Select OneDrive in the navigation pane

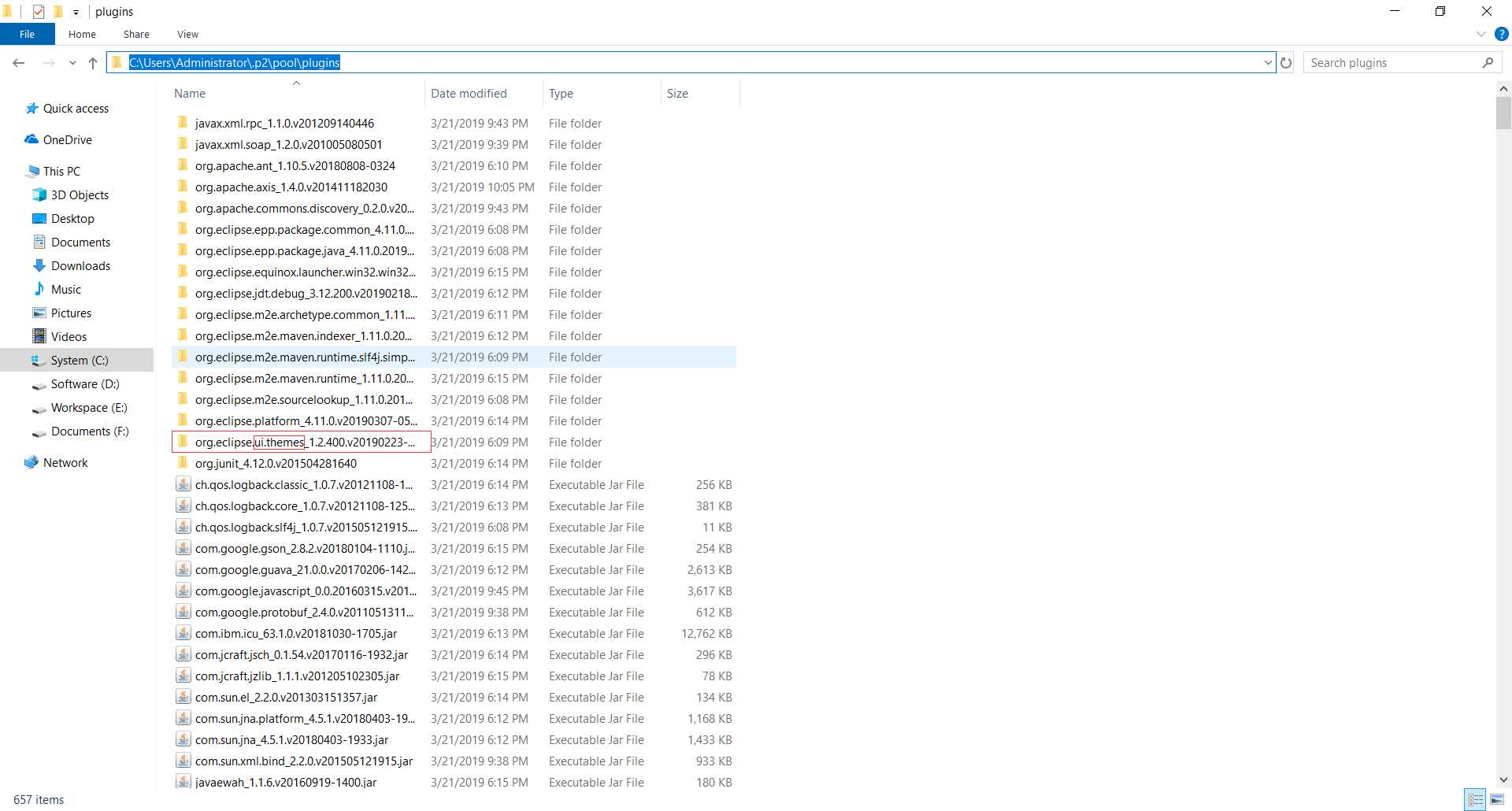click(67, 140)
